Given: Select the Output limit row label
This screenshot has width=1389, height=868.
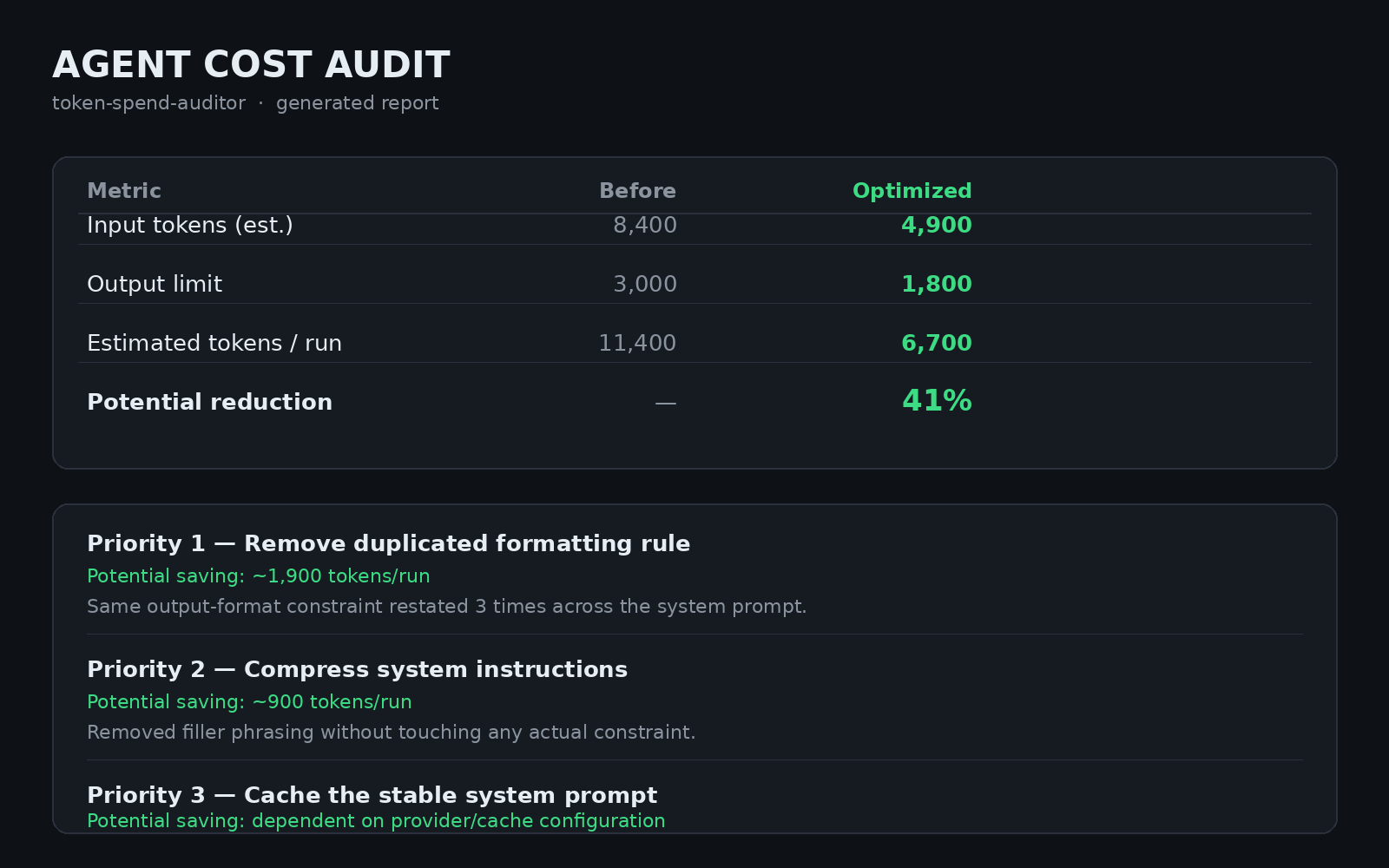Looking at the screenshot, I should [x=155, y=285].
